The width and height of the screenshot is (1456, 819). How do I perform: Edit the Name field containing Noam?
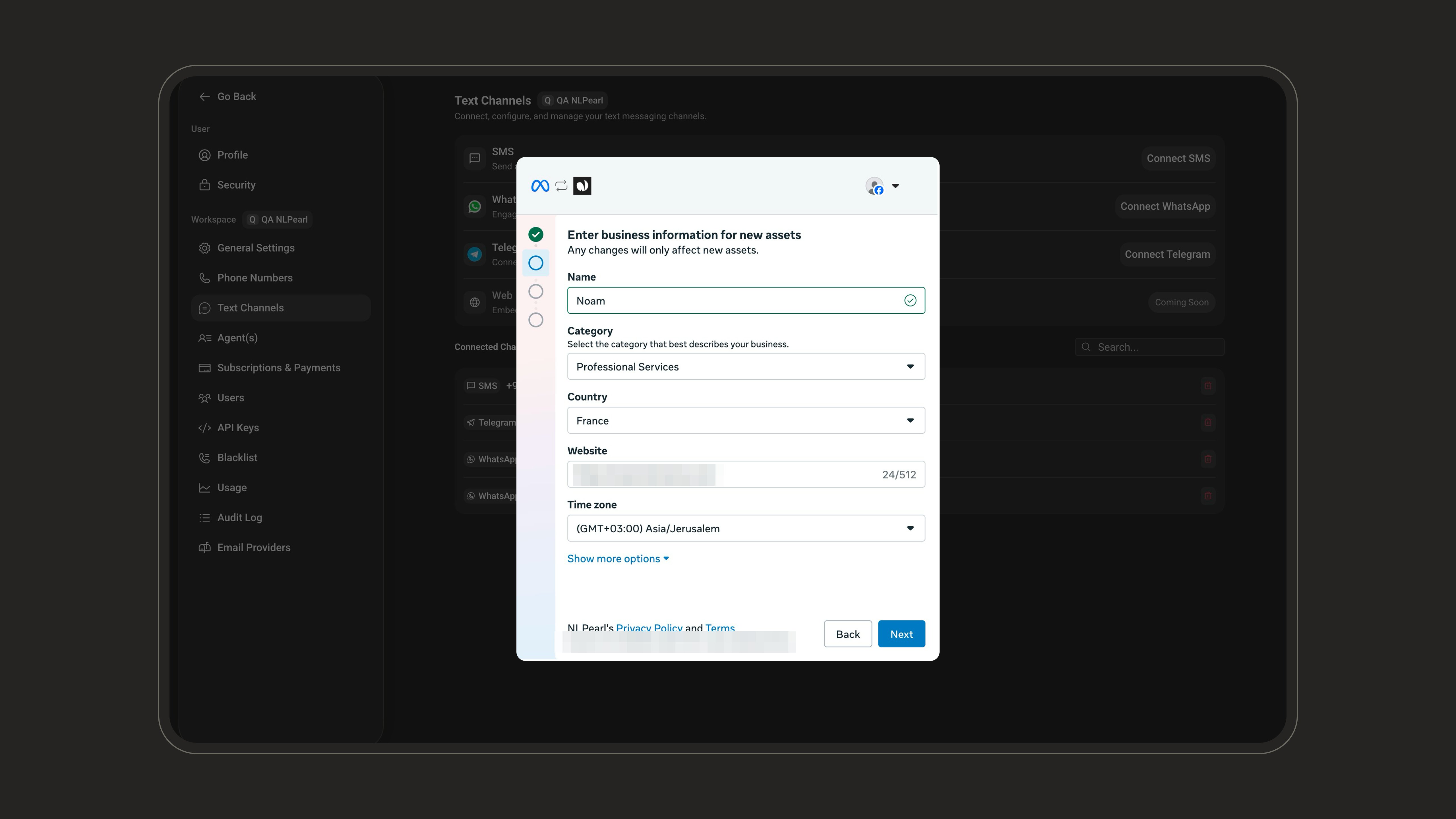(x=746, y=301)
